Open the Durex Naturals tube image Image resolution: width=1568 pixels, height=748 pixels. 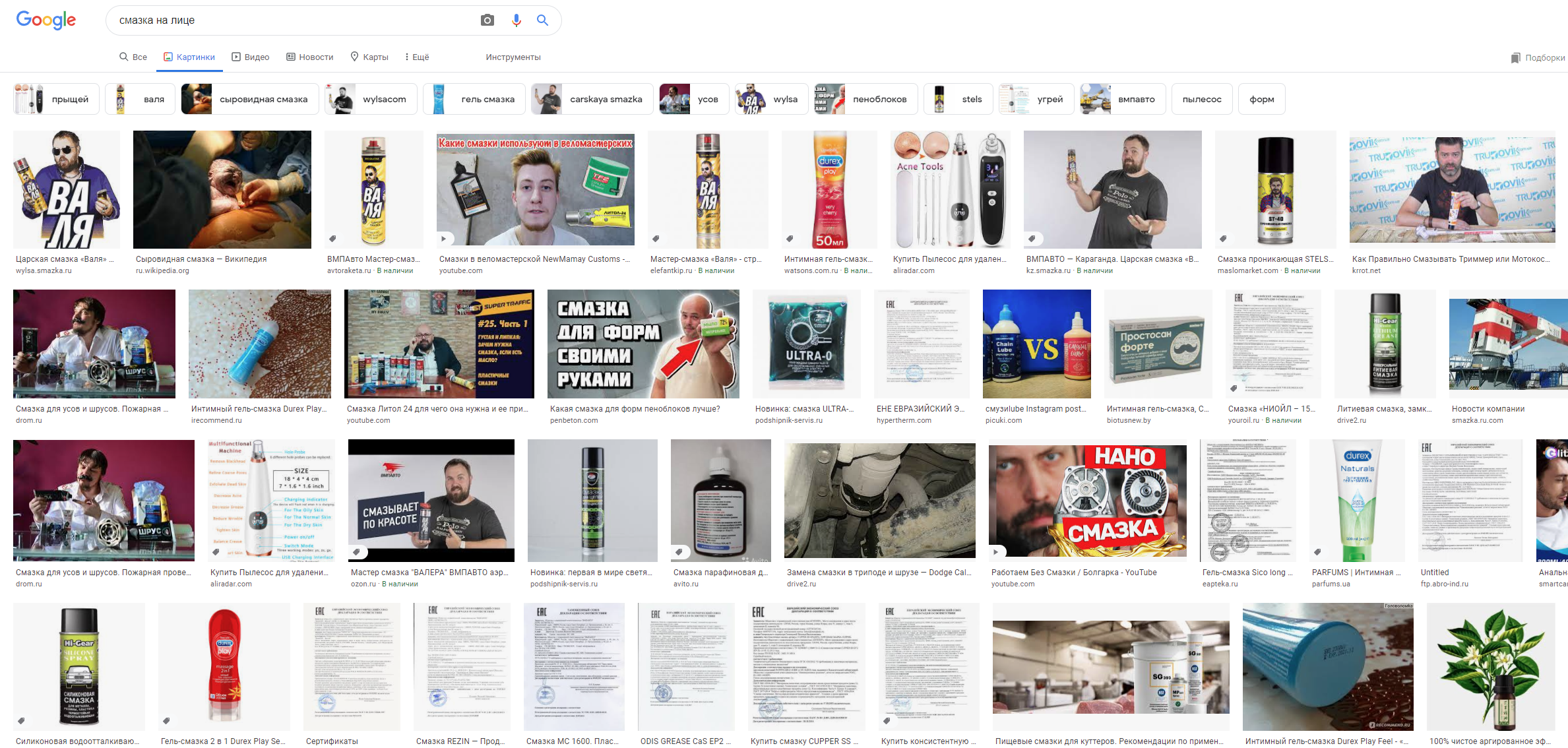tap(1358, 501)
